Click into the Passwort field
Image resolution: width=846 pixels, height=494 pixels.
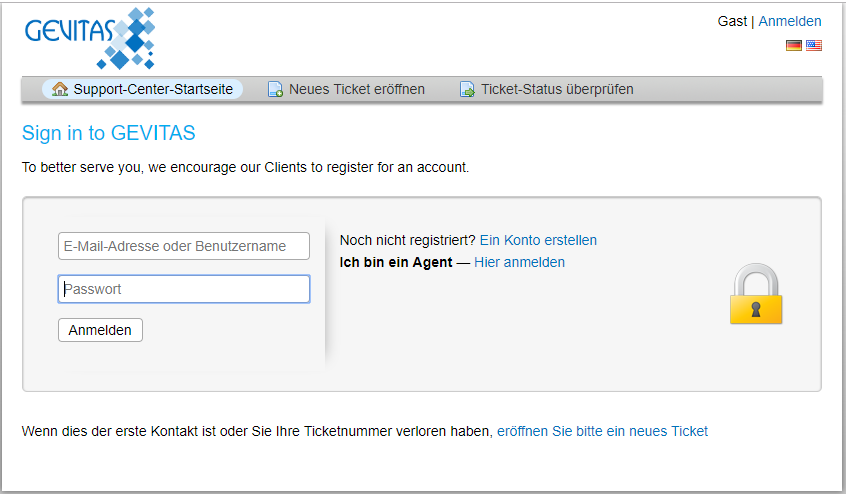[x=184, y=289]
